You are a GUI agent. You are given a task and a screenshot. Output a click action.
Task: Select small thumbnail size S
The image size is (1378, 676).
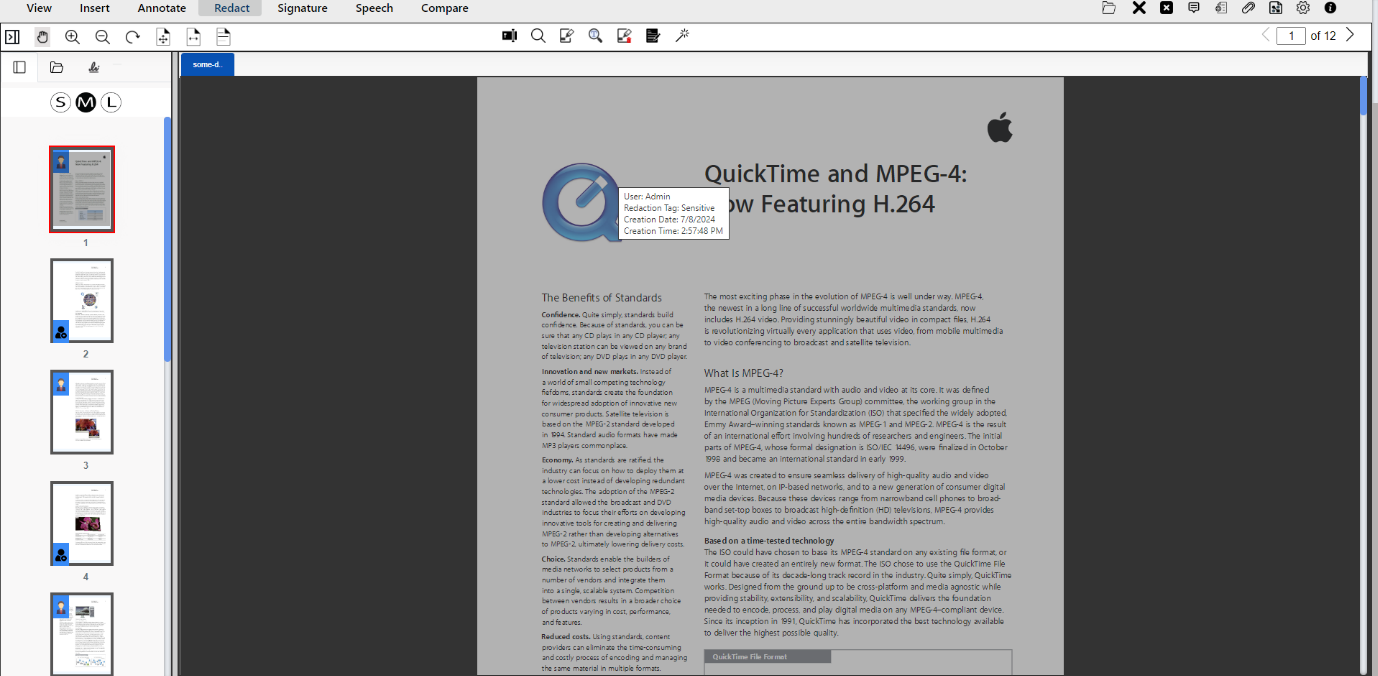[x=61, y=102]
